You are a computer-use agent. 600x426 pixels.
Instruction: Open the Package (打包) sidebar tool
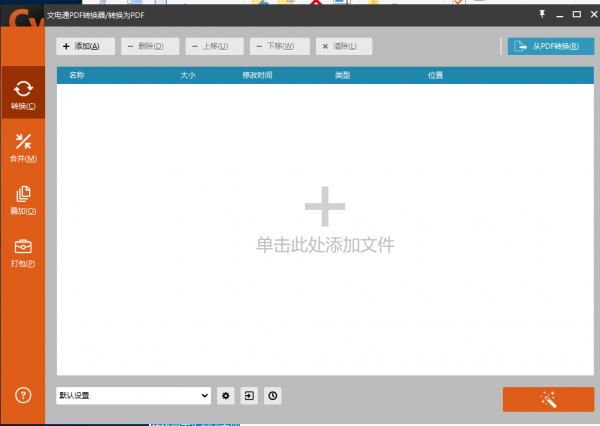(x=23, y=253)
